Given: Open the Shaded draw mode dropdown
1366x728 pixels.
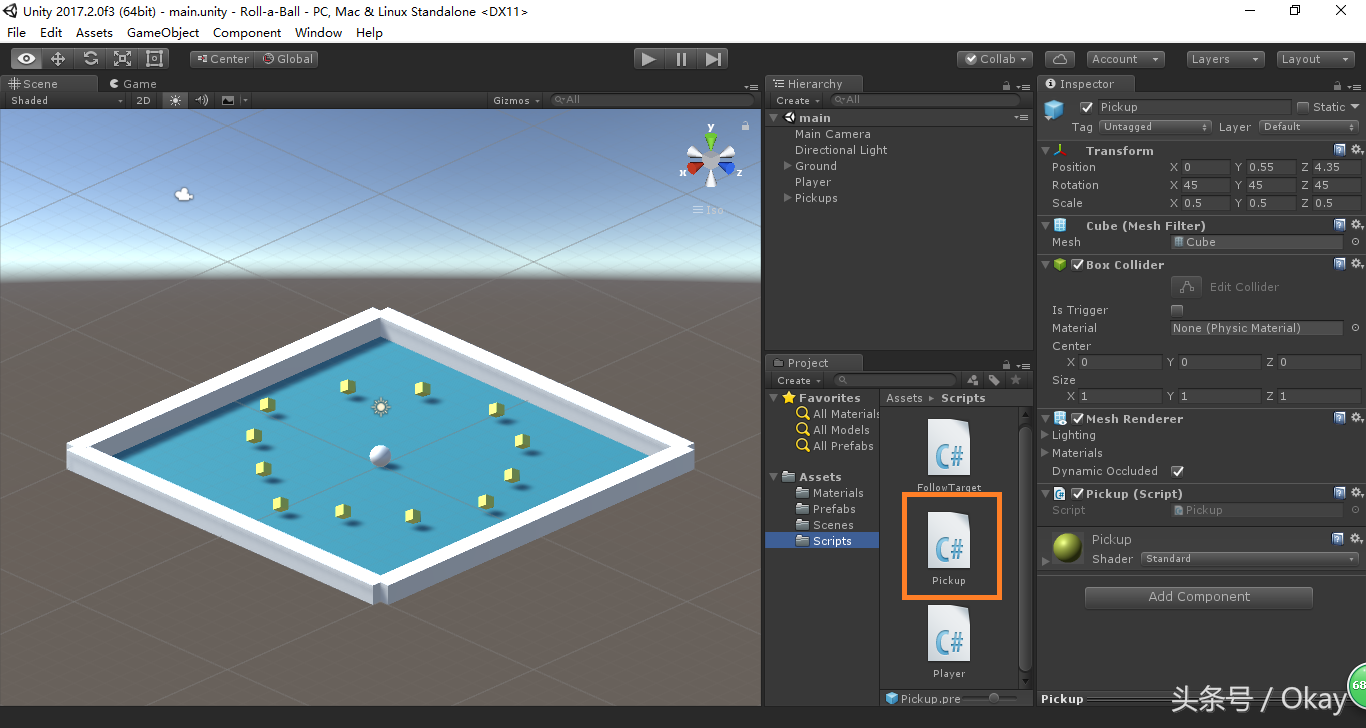Looking at the screenshot, I should (x=66, y=100).
